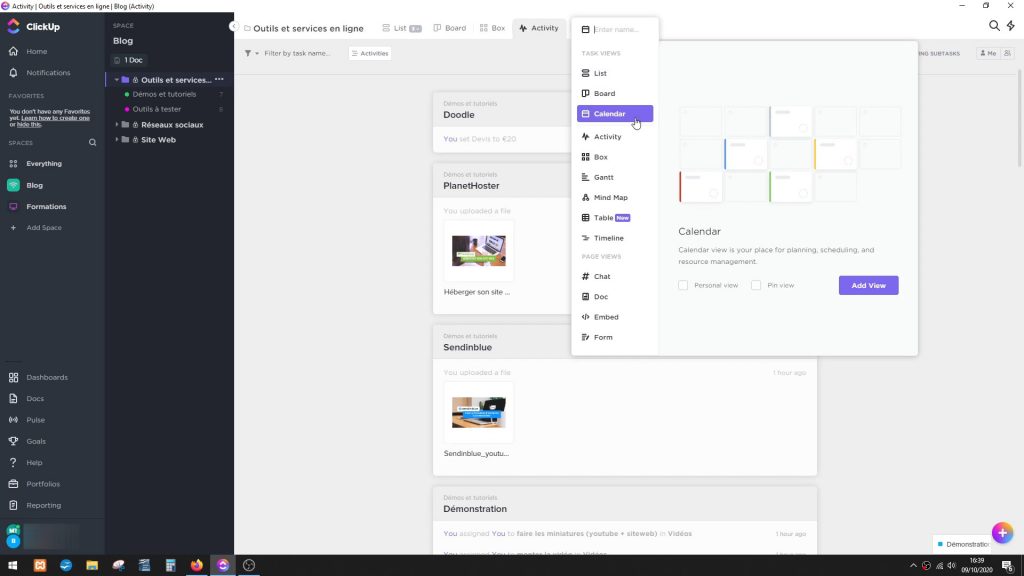
Task: Choose Calendar view option
Action: click(615, 114)
